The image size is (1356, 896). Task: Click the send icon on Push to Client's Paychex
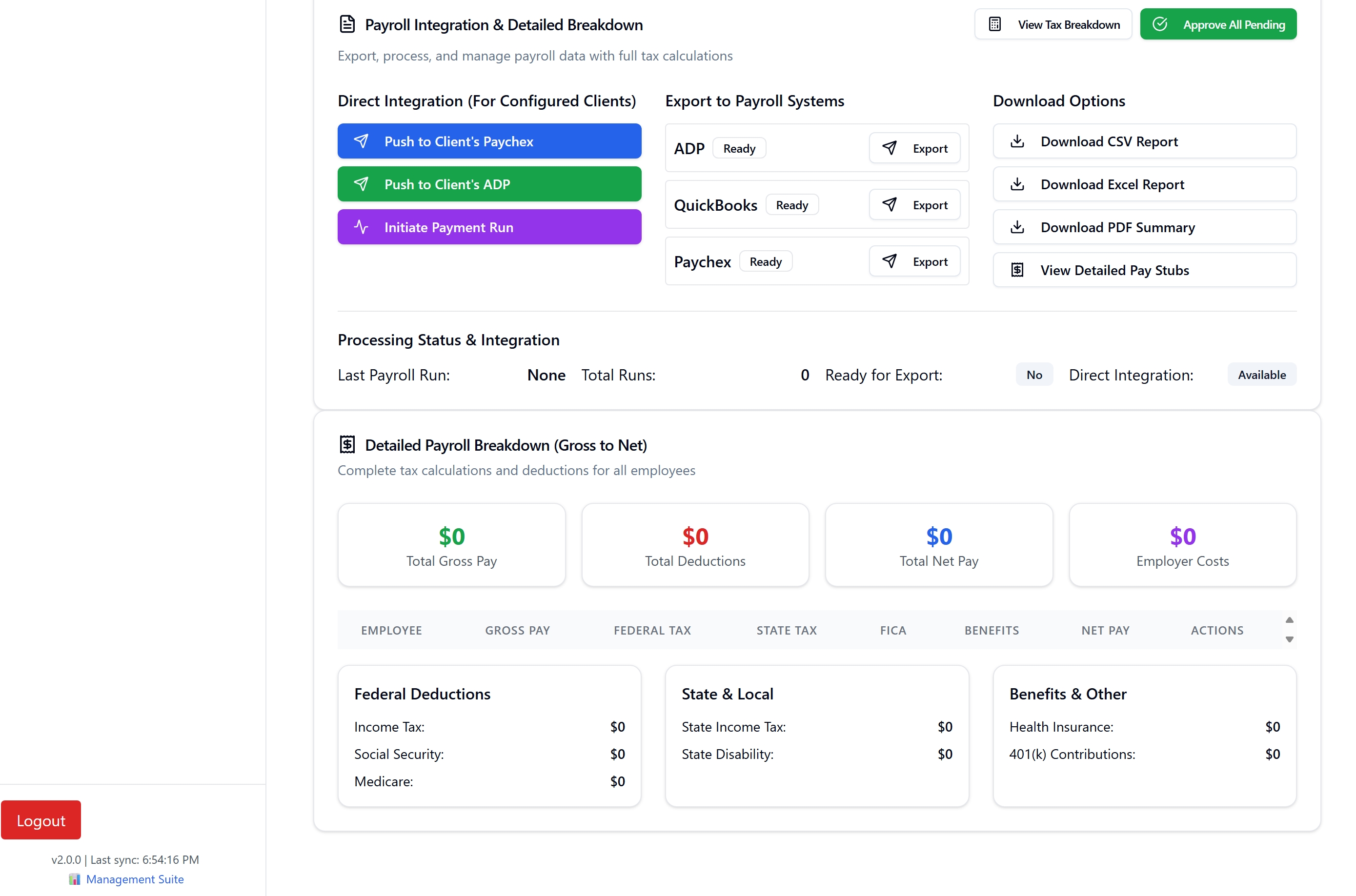pos(362,141)
